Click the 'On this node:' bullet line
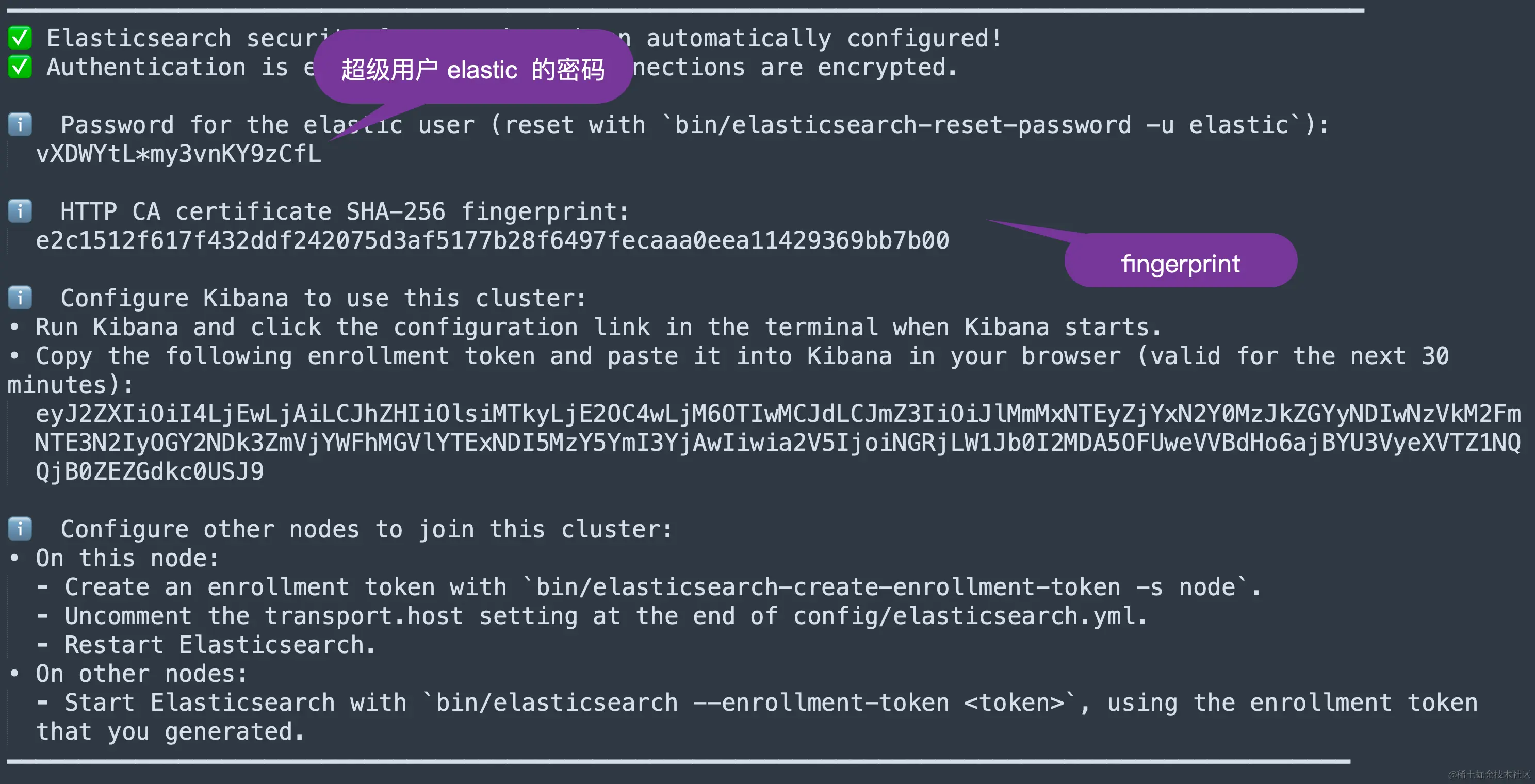This screenshot has height=784, width=1535. [114, 558]
